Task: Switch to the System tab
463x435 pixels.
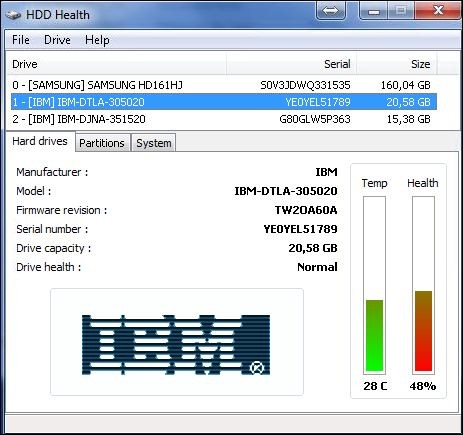Action: click(x=154, y=143)
